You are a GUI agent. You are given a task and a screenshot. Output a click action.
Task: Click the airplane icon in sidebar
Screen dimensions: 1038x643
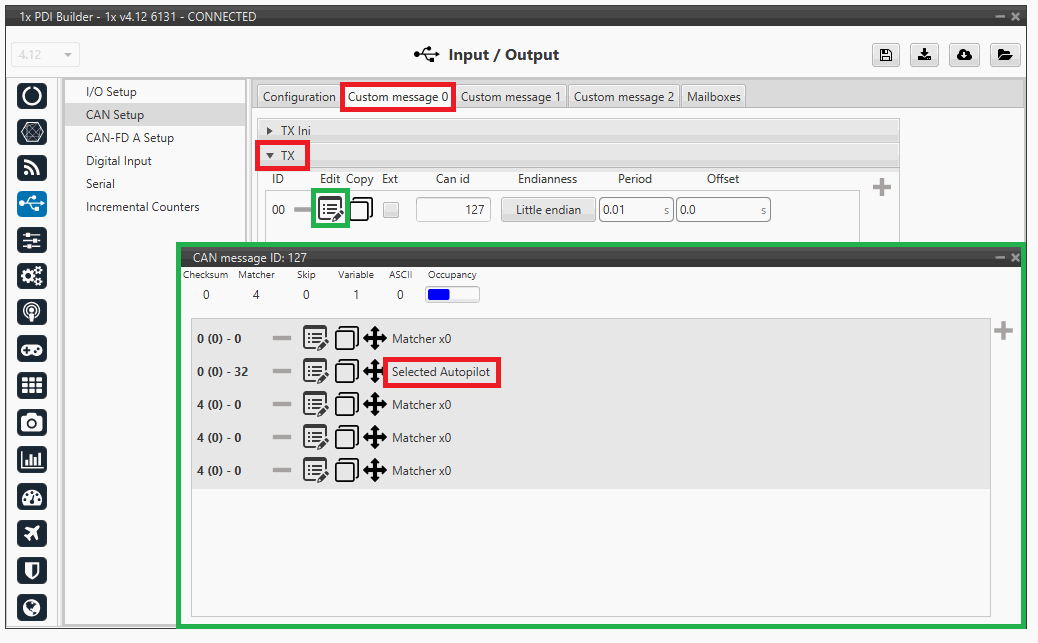tap(32, 533)
